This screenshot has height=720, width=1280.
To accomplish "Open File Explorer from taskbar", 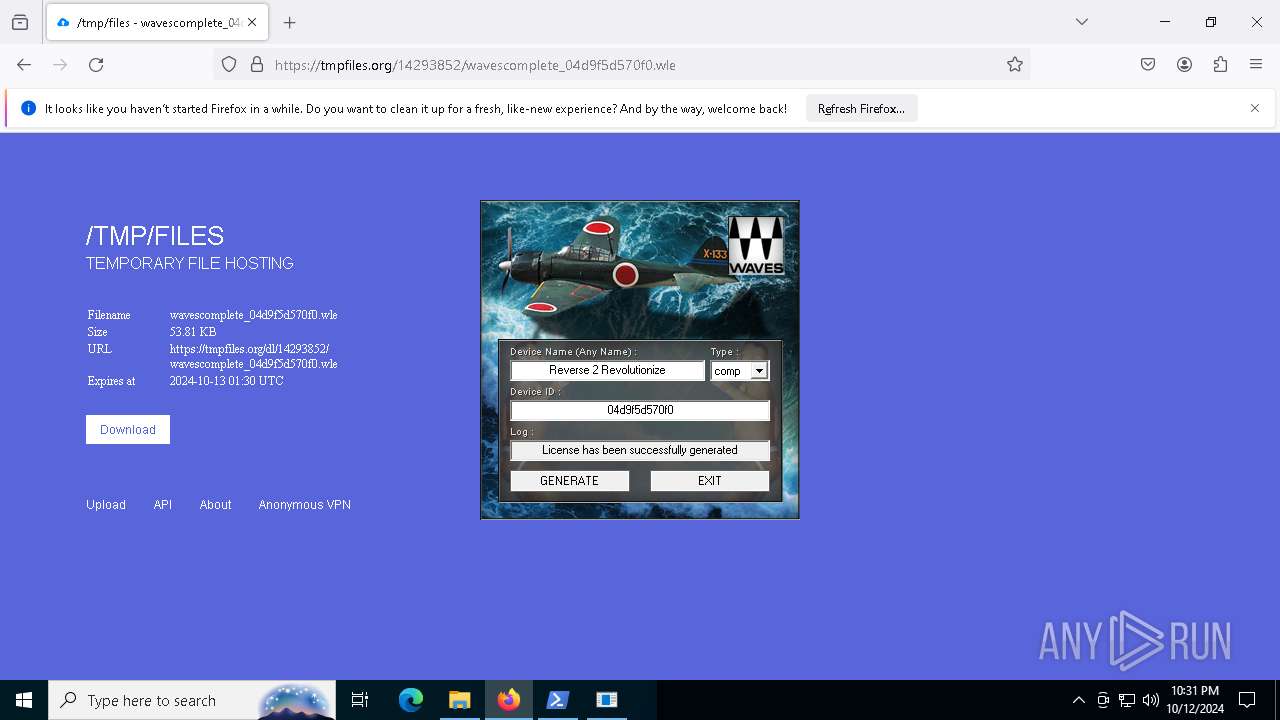I will pos(459,700).
